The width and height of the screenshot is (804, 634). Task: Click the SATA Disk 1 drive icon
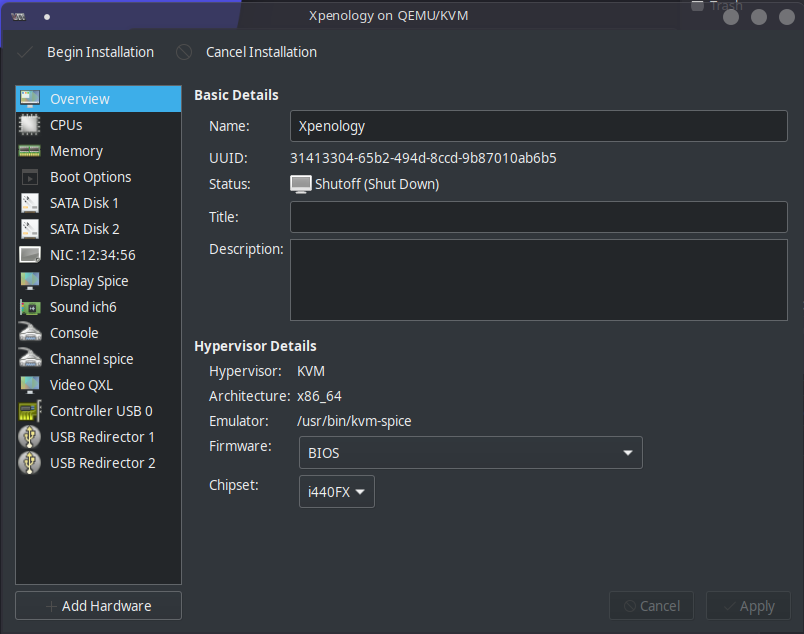click(x=30, y=203)
